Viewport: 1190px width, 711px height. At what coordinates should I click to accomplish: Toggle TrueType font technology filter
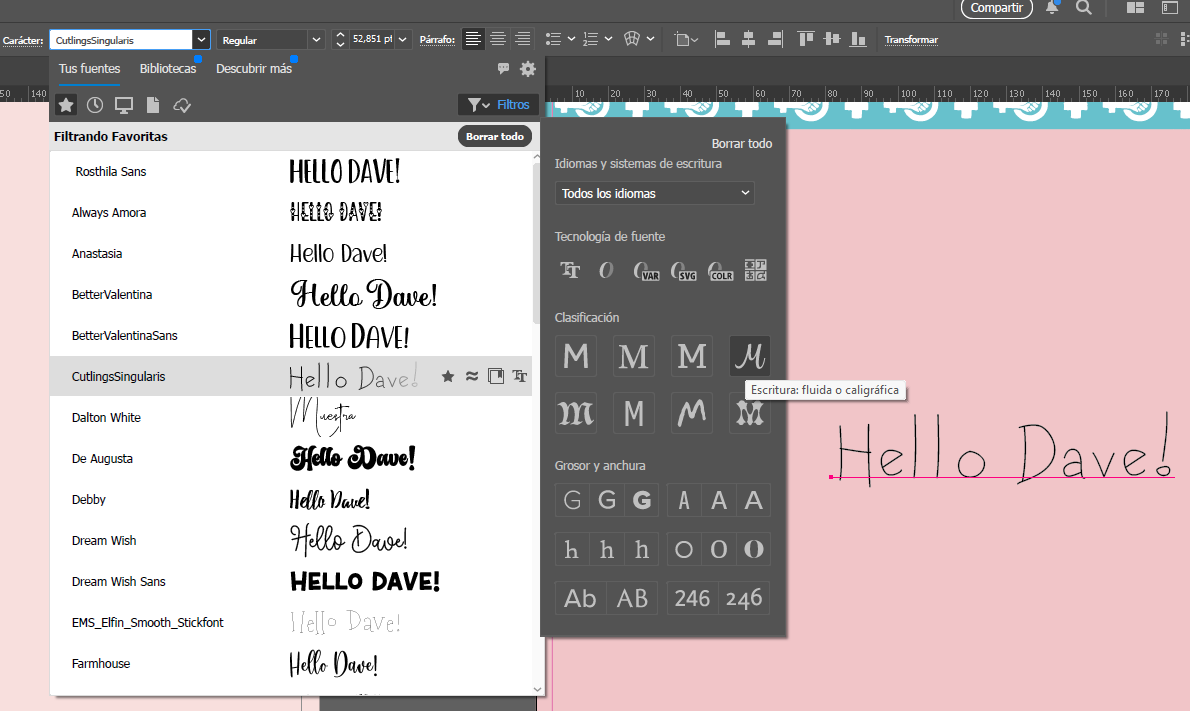(x=570, y=270)
